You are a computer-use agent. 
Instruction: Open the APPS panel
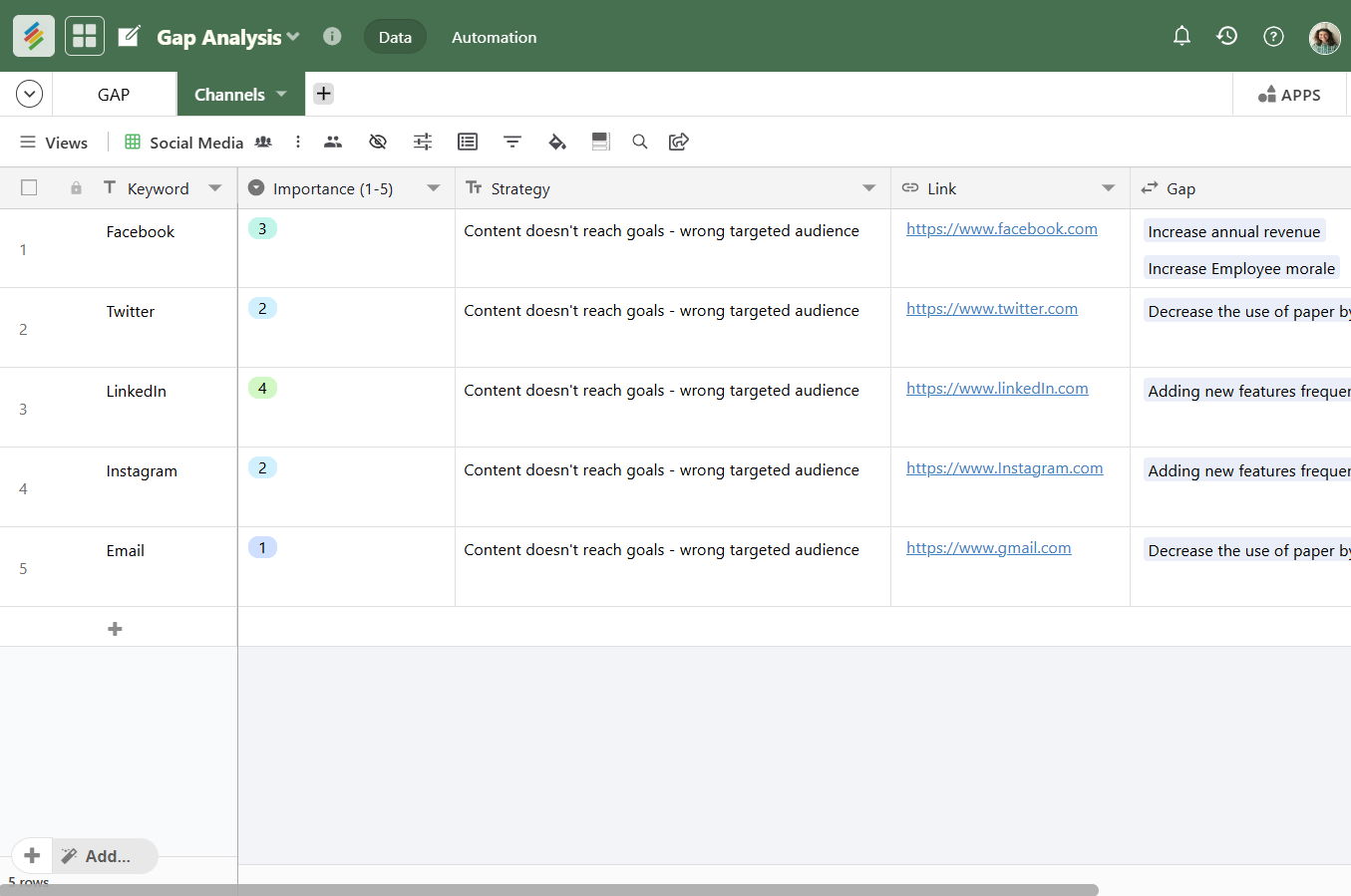point(1289,95)
